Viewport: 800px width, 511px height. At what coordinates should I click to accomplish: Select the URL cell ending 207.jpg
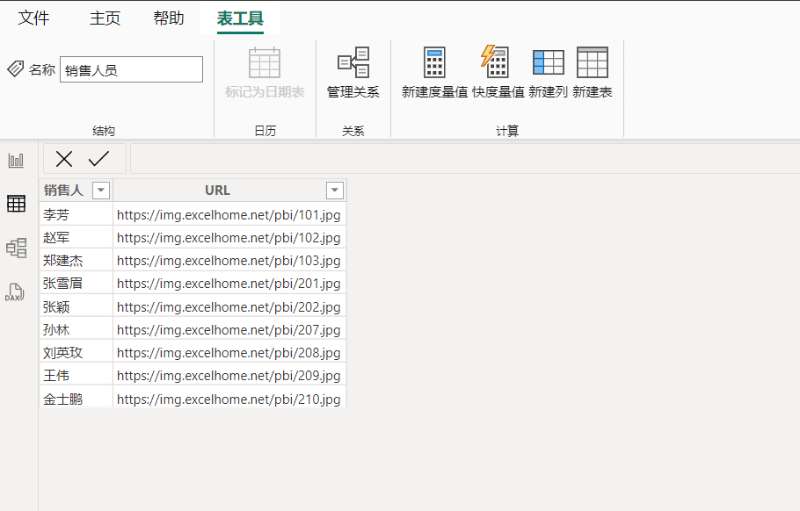point(229,329)
